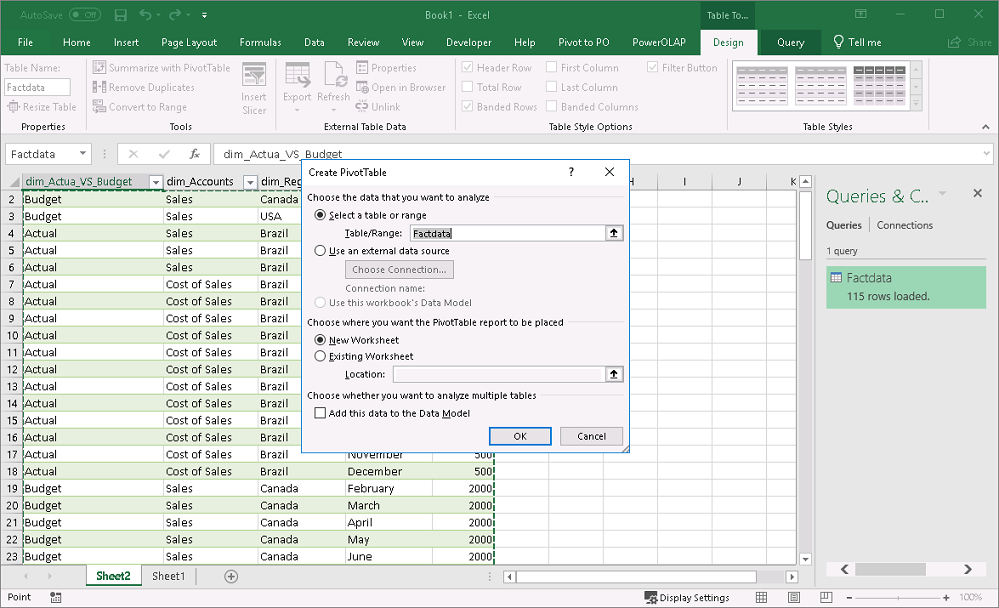Open Display Settings in status bar

(687, 597)
